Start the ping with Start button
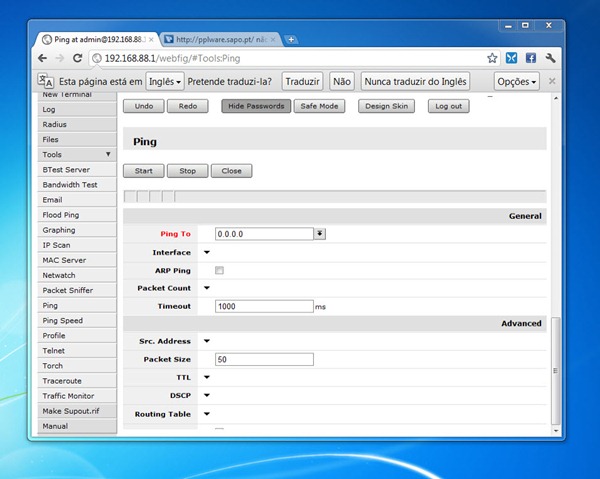The width and height of the screenshot is (600, 479). click(x=143, y=171)
